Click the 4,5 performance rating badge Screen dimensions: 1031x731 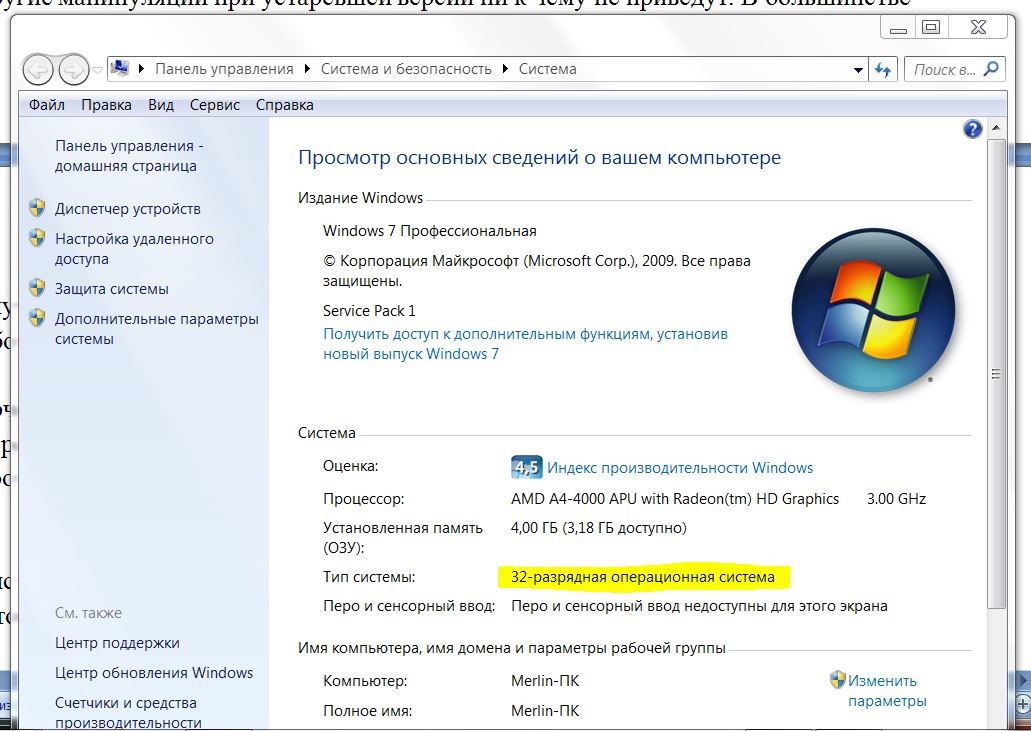coord(525,467)
